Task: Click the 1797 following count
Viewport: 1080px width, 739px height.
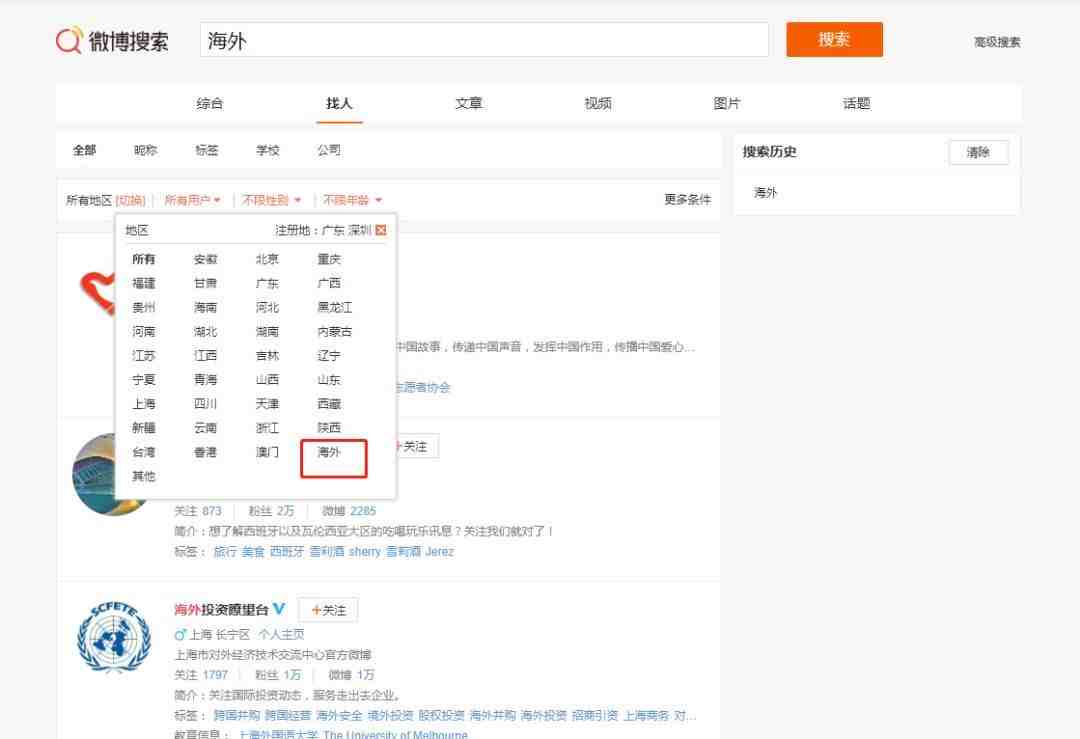Action: pyautogui.click(x=215, y=675)
